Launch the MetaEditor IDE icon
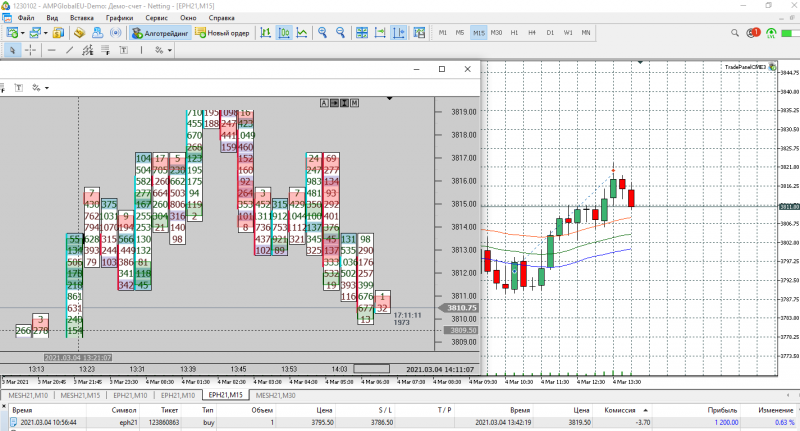This screenshot has width=800, height=431. click(x=79, y=33)
